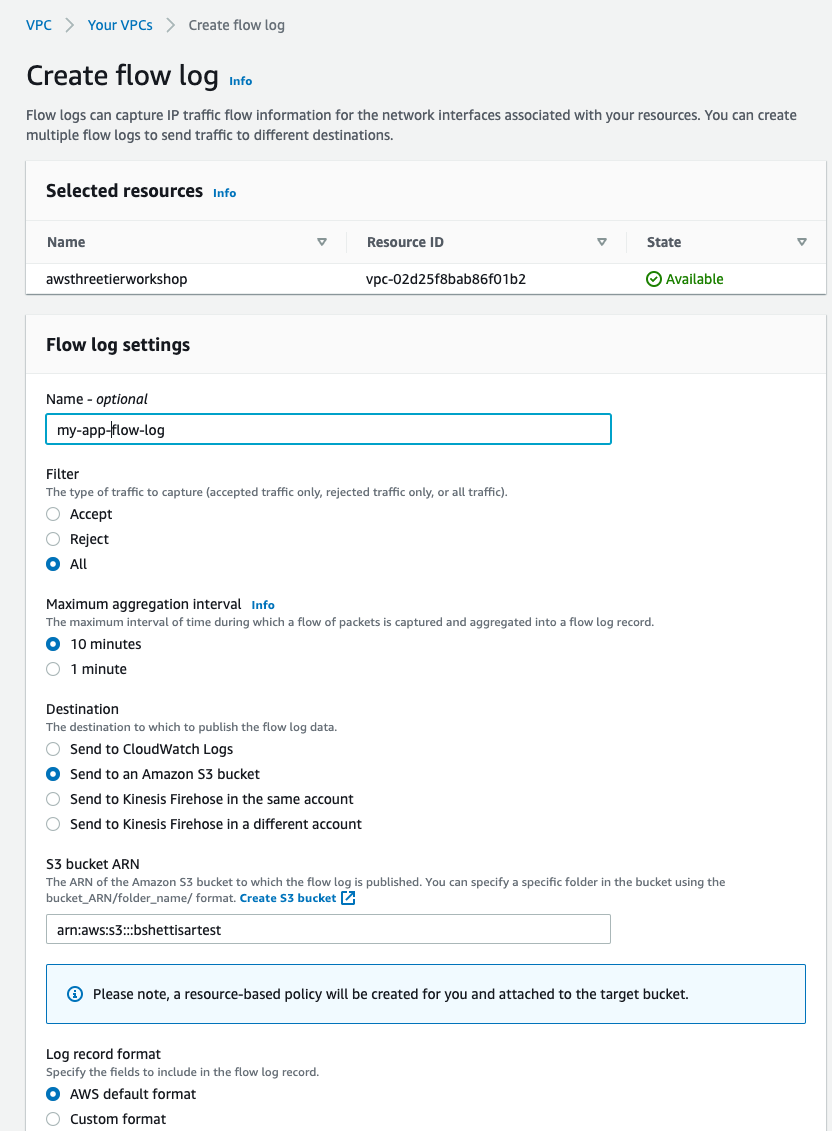The image size is (832, 1131).
Task: Sort by Name column arrow
Action: point(322,242)
